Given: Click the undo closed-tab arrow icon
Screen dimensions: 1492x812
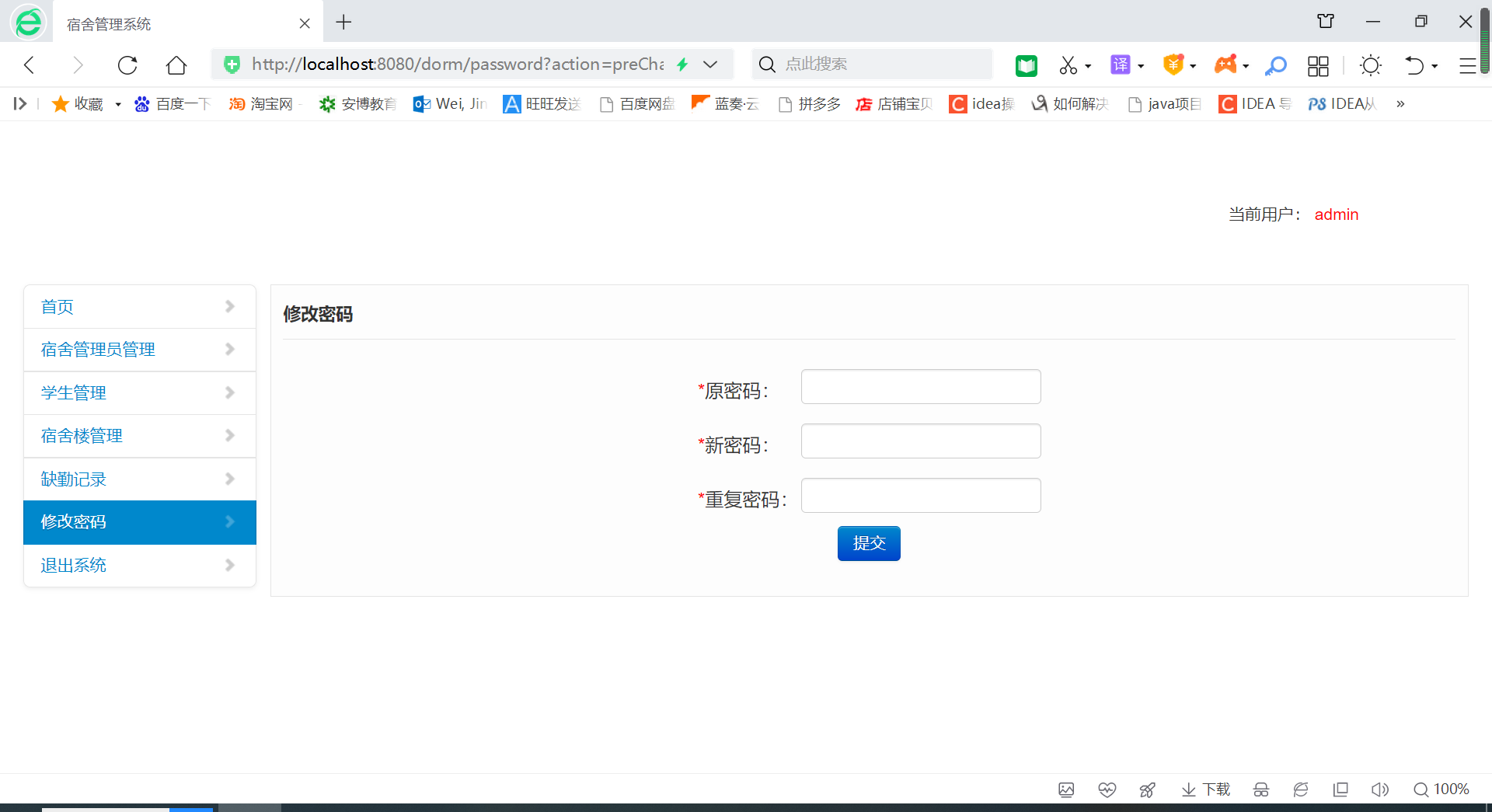Looking at the screenshot, I should 1414,65.
